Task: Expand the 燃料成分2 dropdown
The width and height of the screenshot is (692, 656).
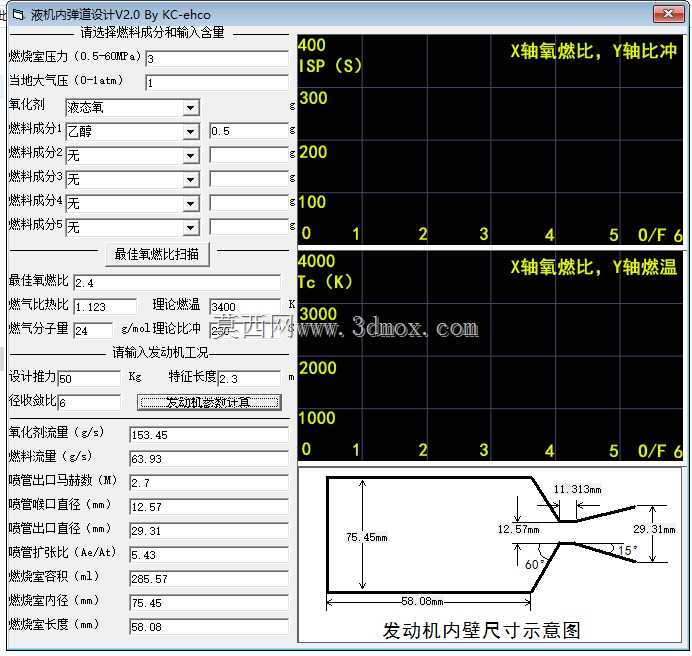Action: click(x=191, y=155)
